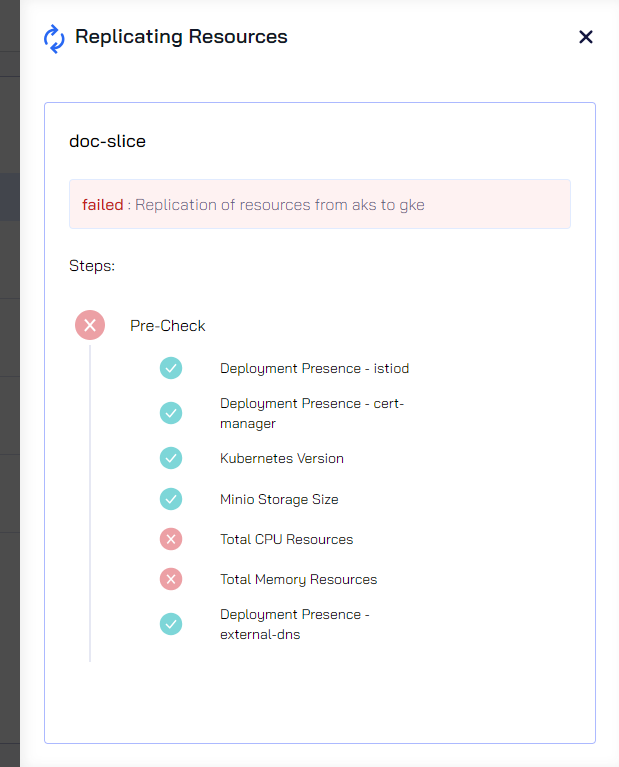Open the Total CPU Resources failed check
Image resolution: width=619 pixels, height=767 pixels.
click(x=286, y=540)
